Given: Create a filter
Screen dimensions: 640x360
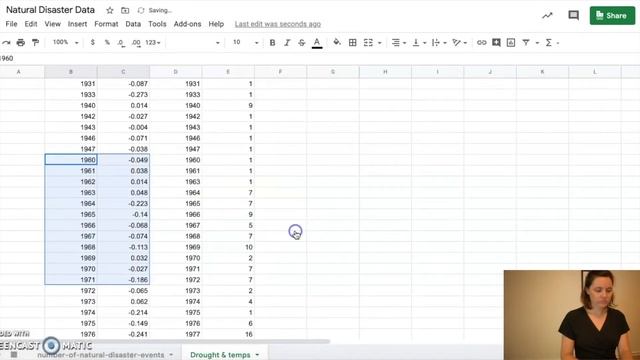Looking at the screenshot, I should (526, 42).
